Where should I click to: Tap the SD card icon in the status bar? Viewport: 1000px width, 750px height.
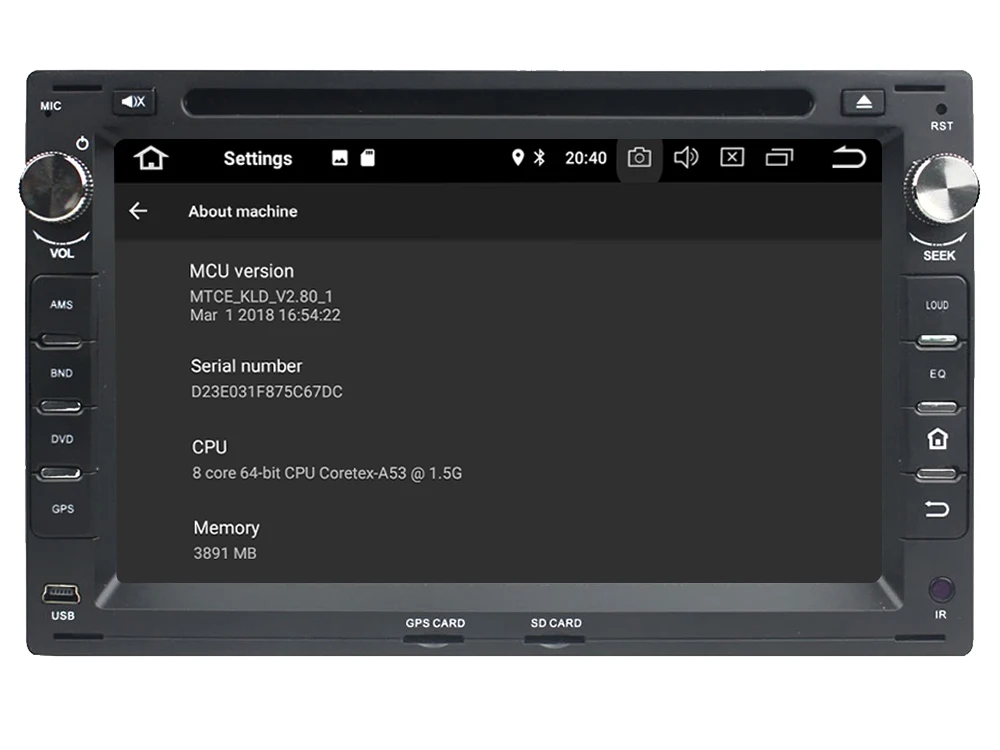pyautogui.click(x=366, y=158)
